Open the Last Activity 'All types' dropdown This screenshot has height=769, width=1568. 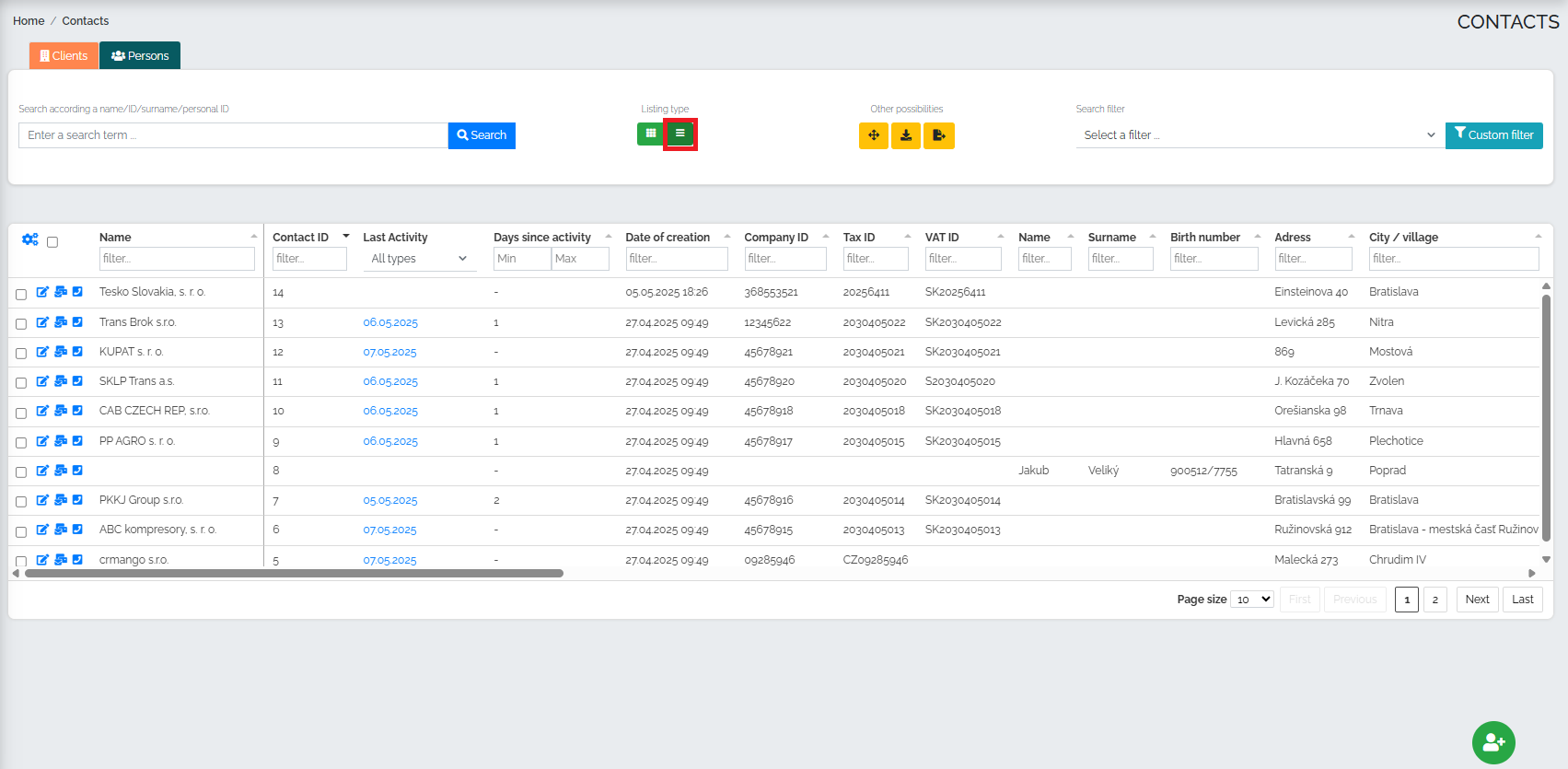pos(419,259)
